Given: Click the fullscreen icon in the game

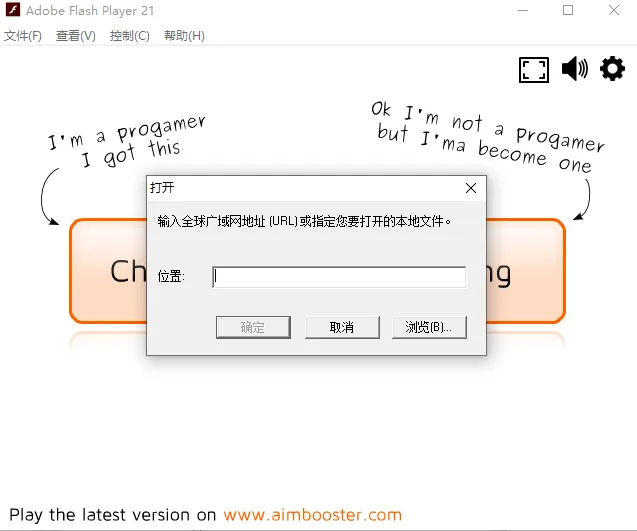Looking at the screenshot, I should (x=534, y=70).
